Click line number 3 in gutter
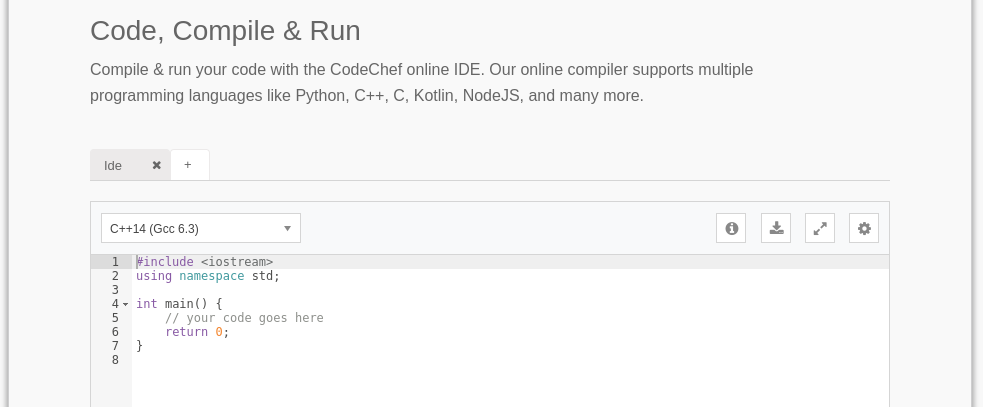 coord(115,290)
